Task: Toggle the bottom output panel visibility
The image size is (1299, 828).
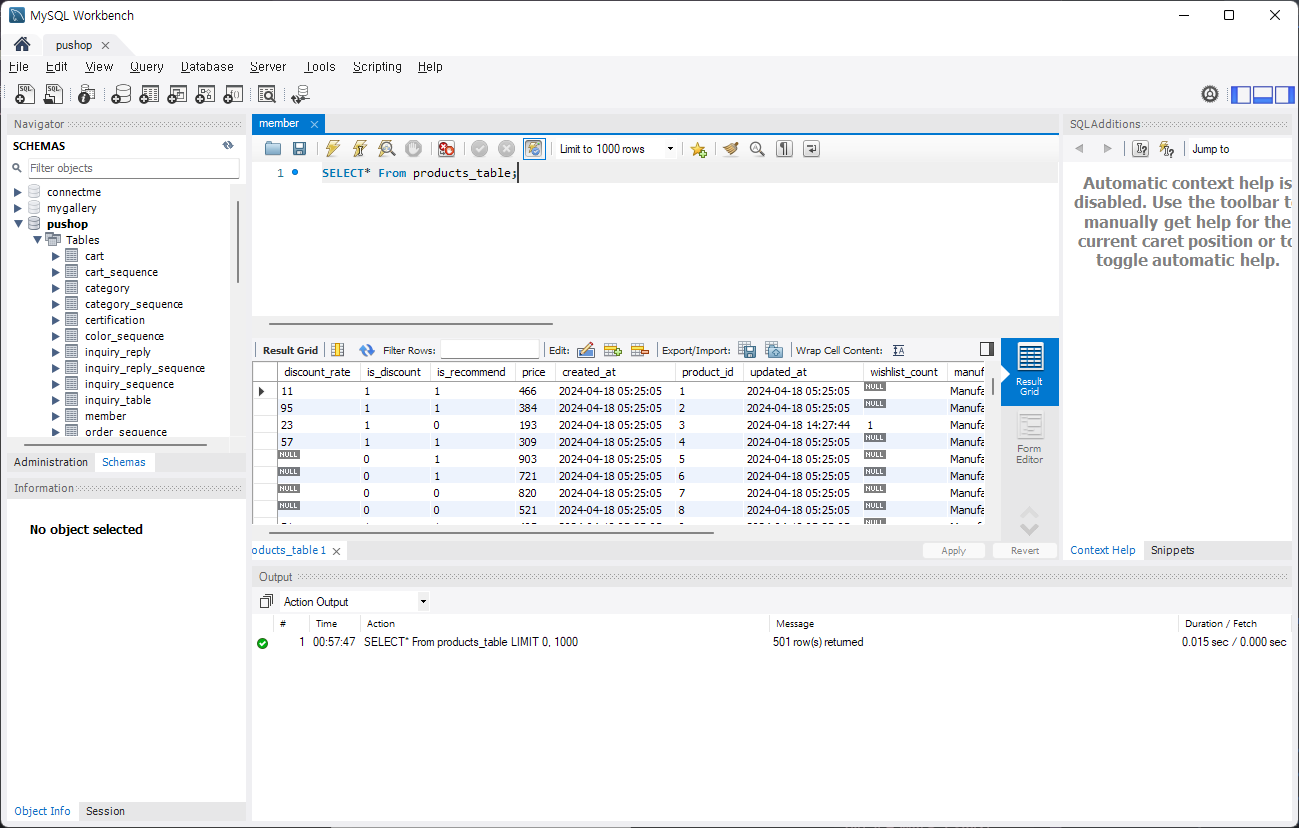Action: 1262,95
